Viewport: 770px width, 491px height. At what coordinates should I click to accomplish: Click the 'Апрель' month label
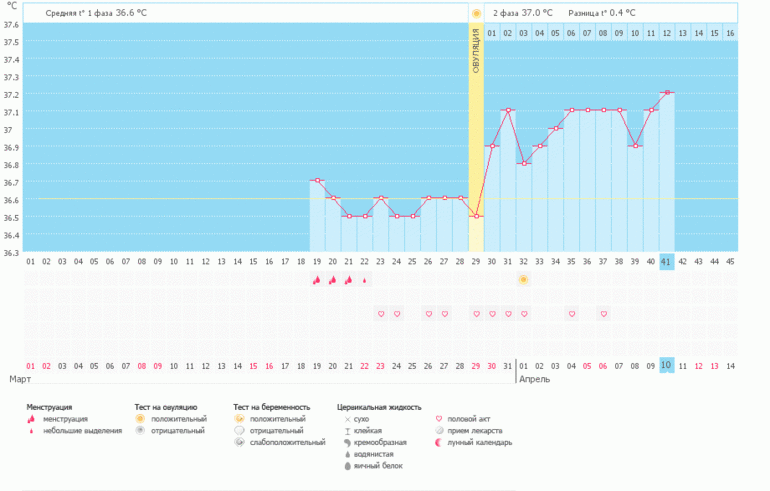coord(537,381)
